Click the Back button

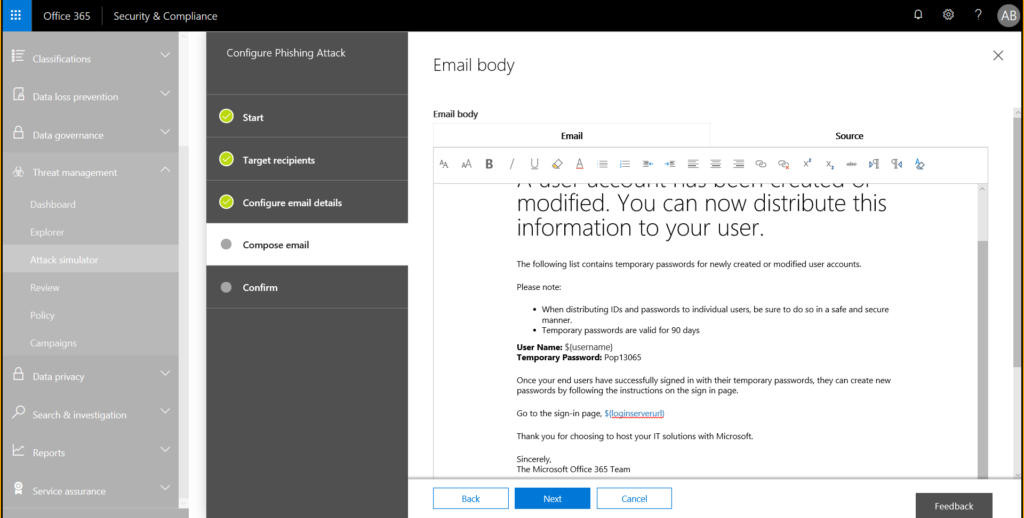click(x=471, y=498)
